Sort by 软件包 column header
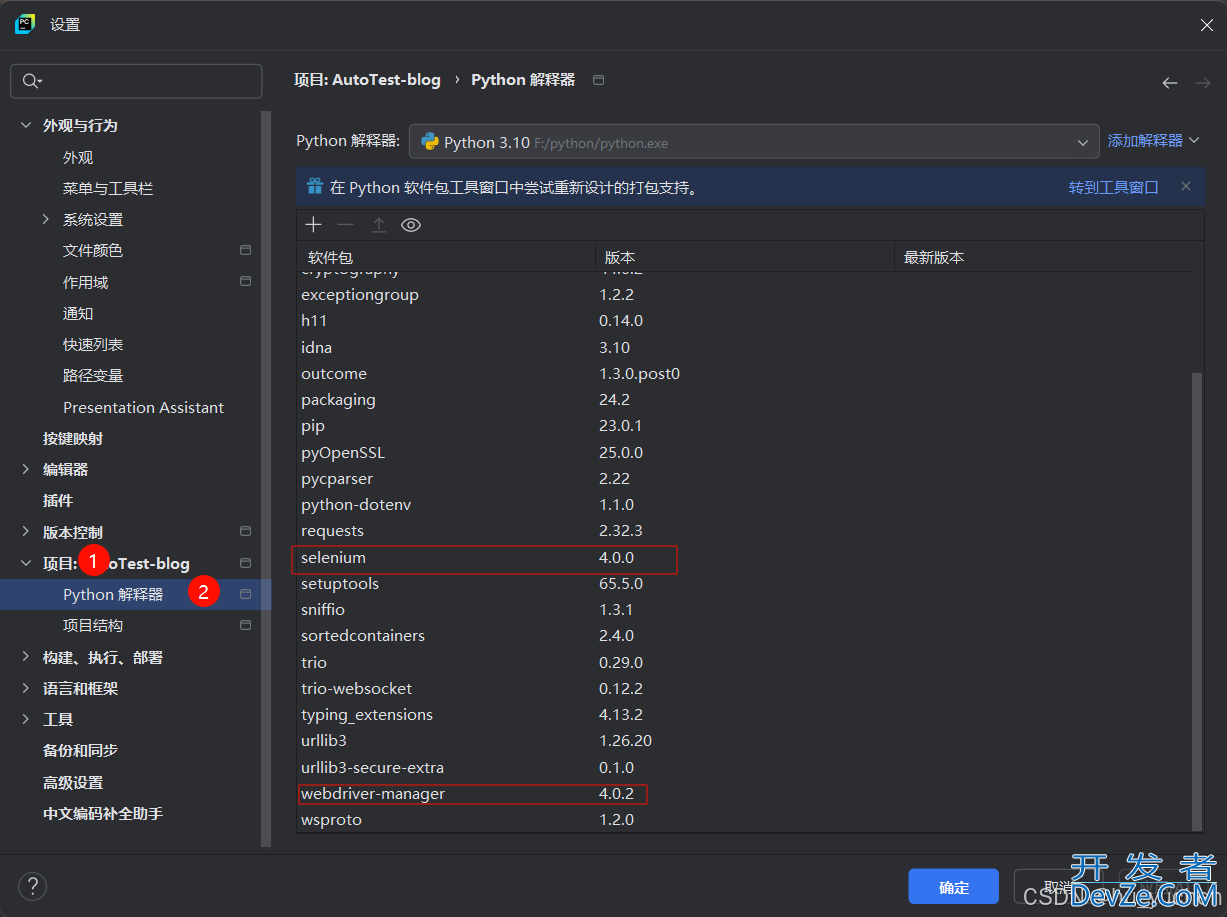 click(x=446, y=257)
